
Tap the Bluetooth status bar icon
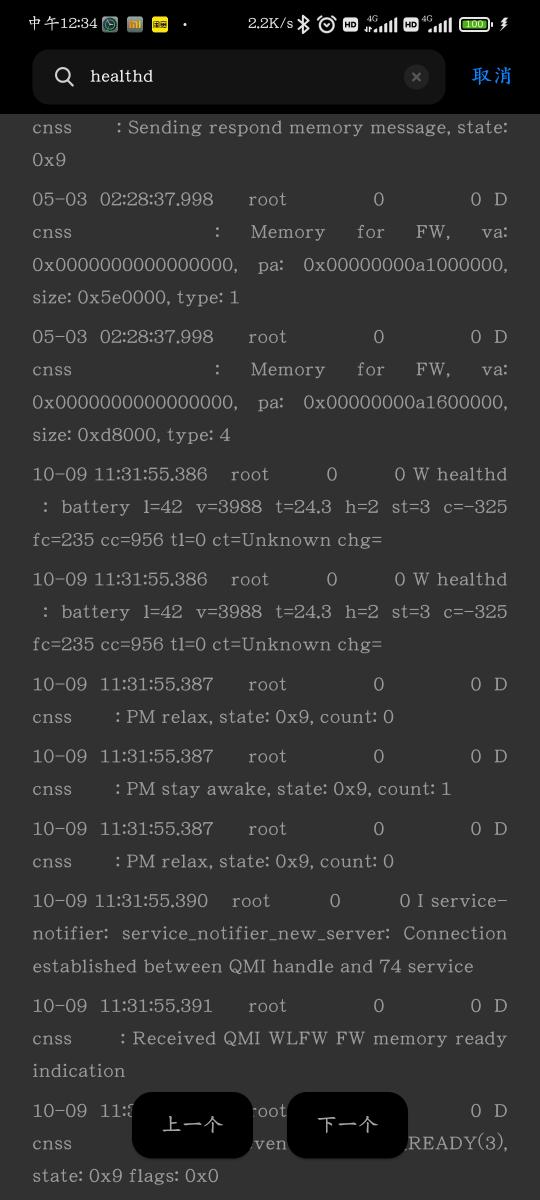pyautogui.click(x=304, y=23)
